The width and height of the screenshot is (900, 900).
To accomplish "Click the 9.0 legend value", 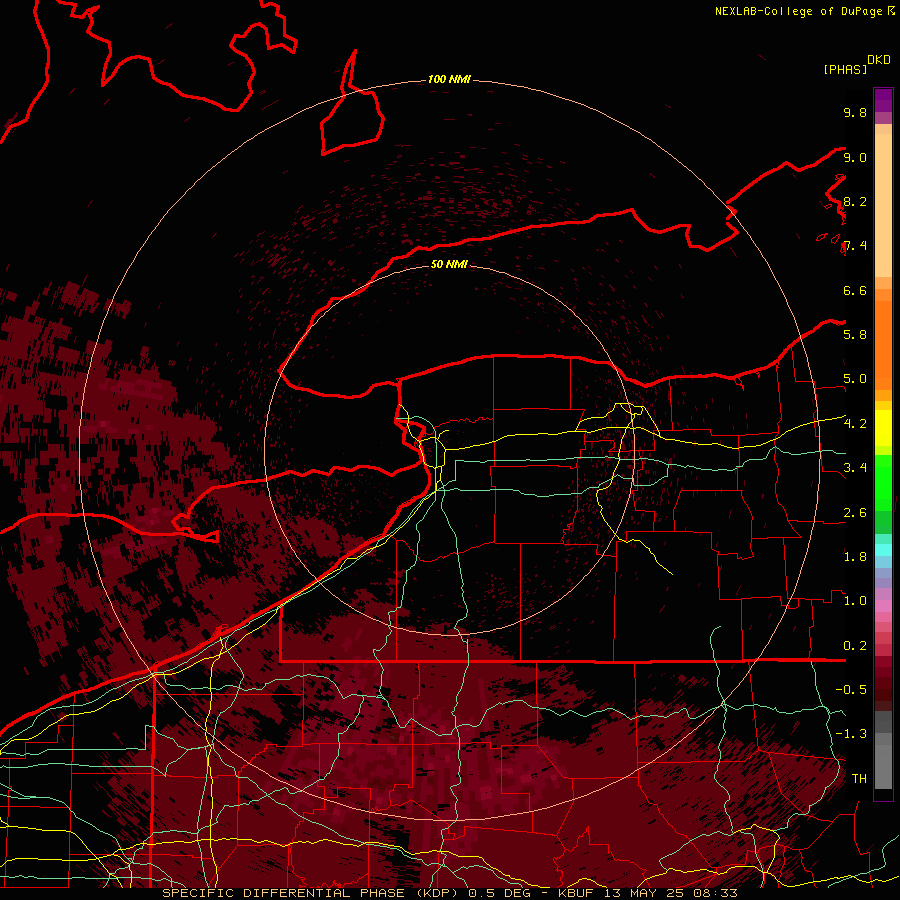I will (x=855, y=157).
